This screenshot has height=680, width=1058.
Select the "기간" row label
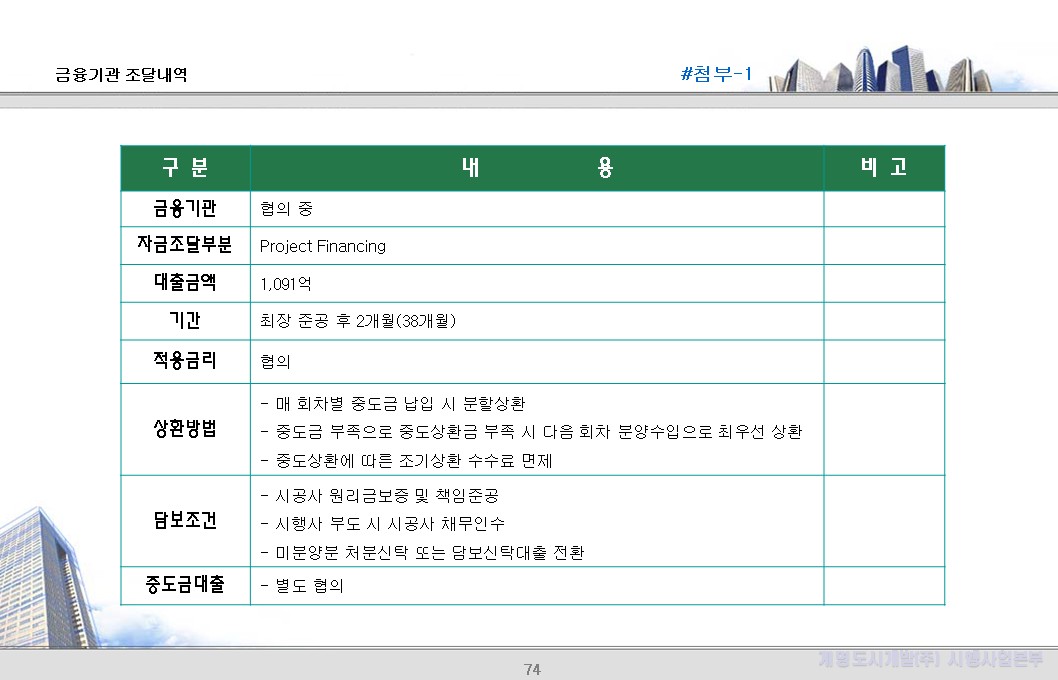click(185, 322)
